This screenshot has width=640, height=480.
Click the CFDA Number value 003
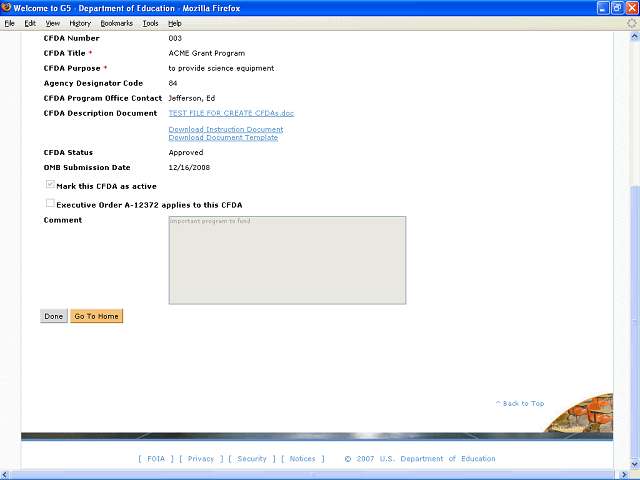175,38
